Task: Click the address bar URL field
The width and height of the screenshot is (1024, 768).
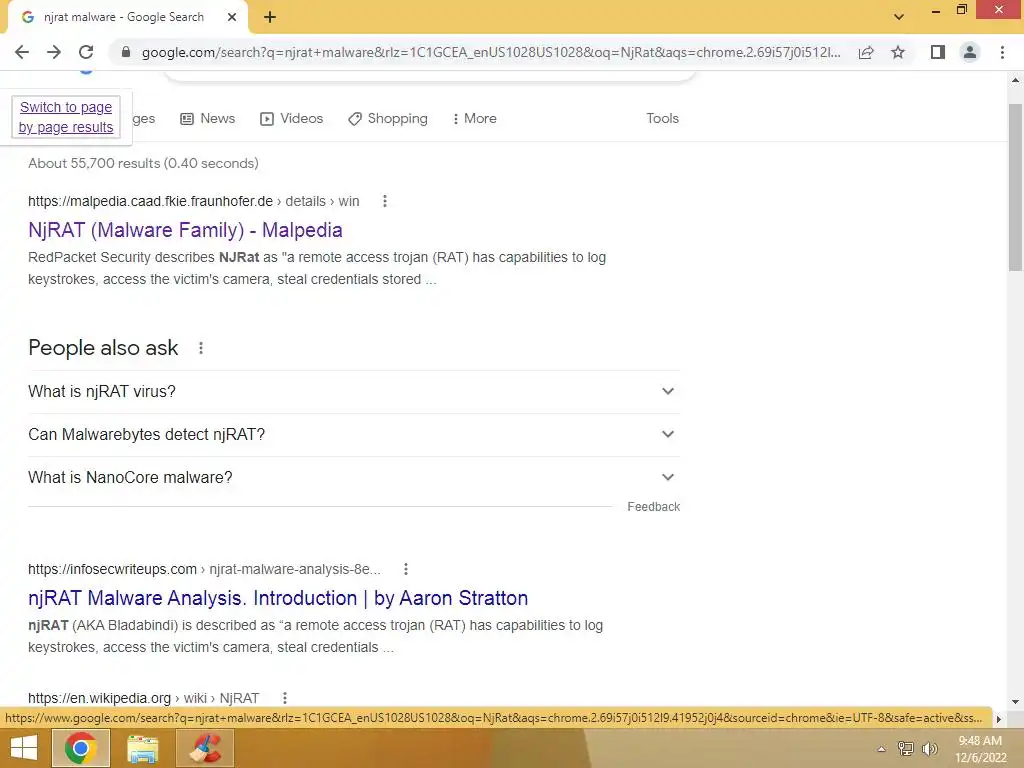Action: [x=491, y=52]
